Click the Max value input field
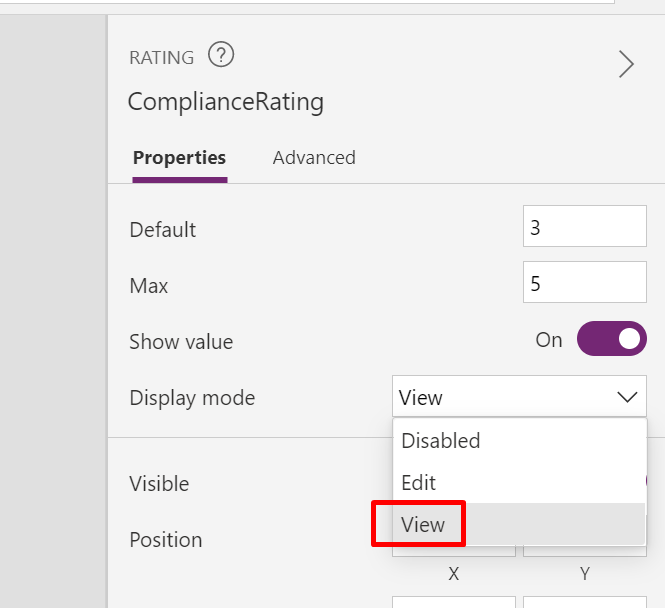The height and width of the screenshot is (608, 665). (584, 282)
